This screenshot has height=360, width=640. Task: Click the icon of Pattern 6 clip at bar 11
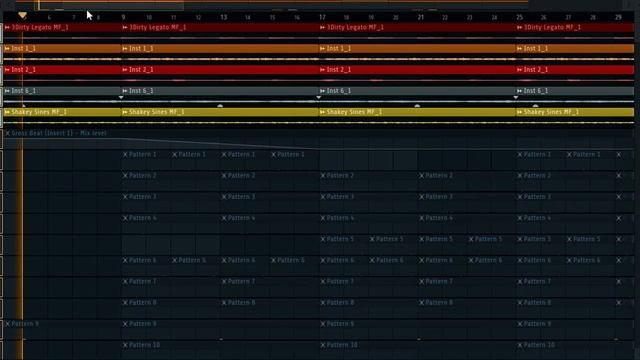coord(175,260)
